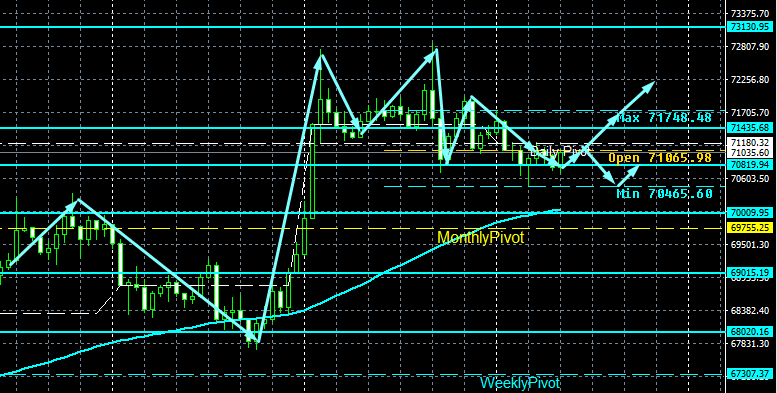
Task: Select the MonthlyPivot label
Action: click(480, 238)
